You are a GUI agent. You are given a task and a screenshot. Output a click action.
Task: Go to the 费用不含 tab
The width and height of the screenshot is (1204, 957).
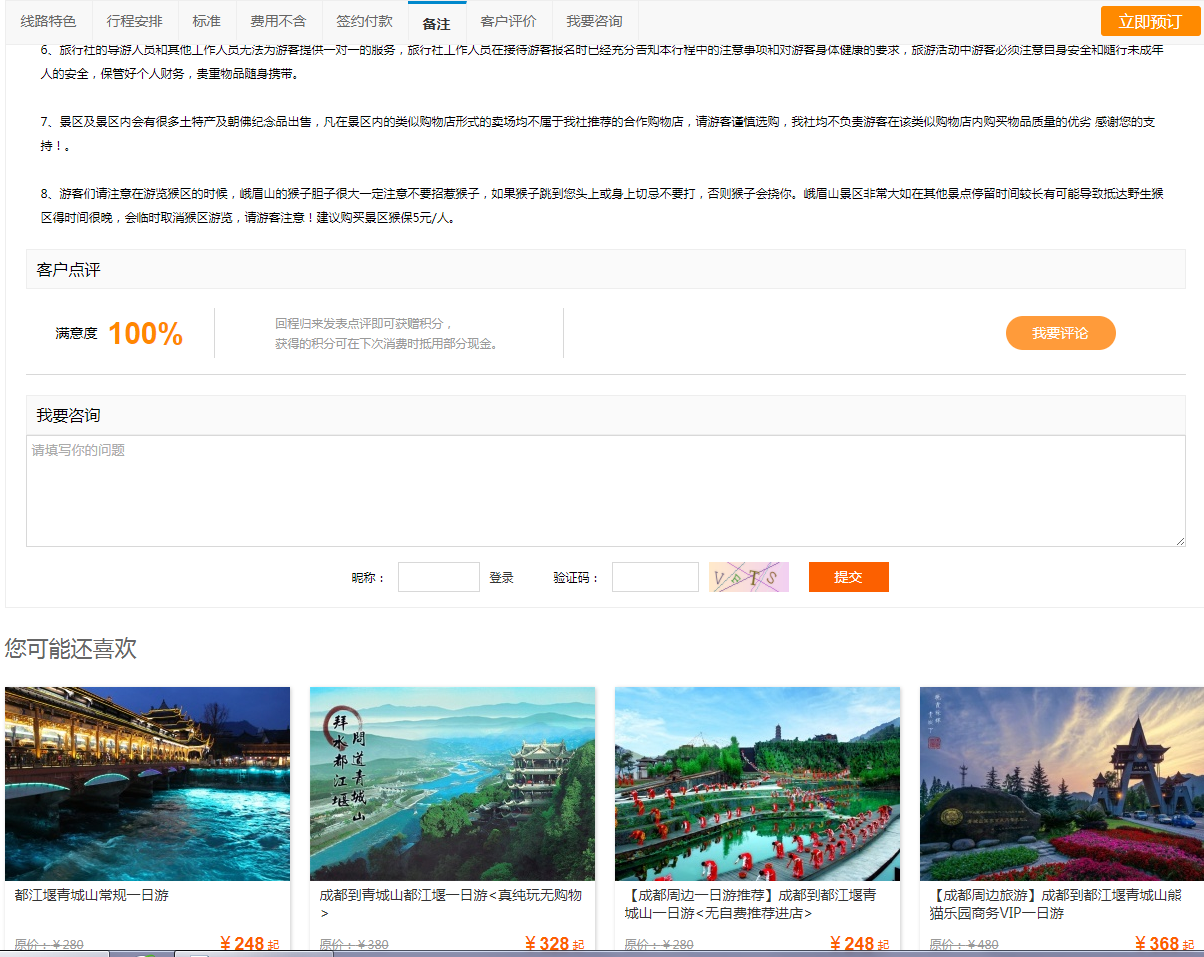(278, 21)
